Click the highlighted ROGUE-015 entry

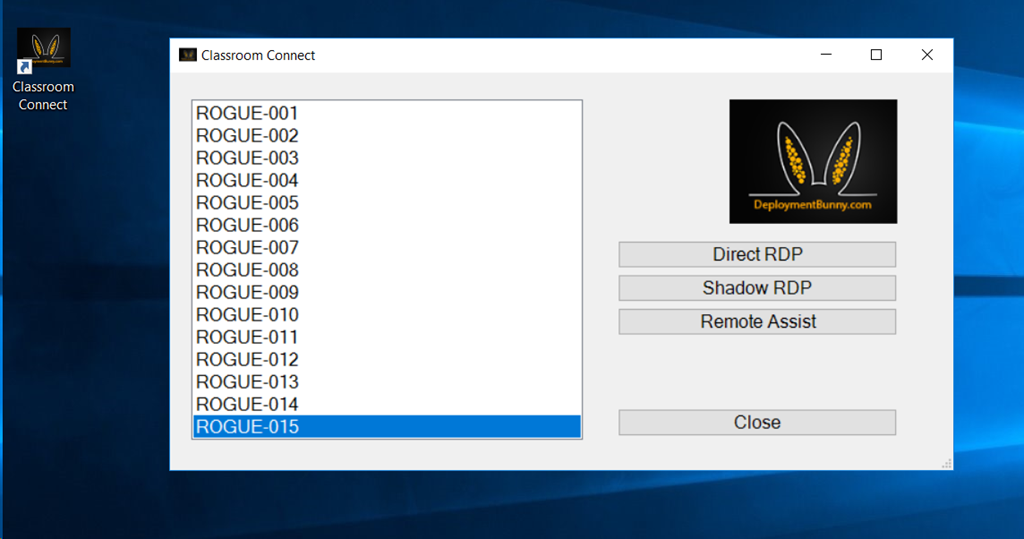tap(247, 427)
